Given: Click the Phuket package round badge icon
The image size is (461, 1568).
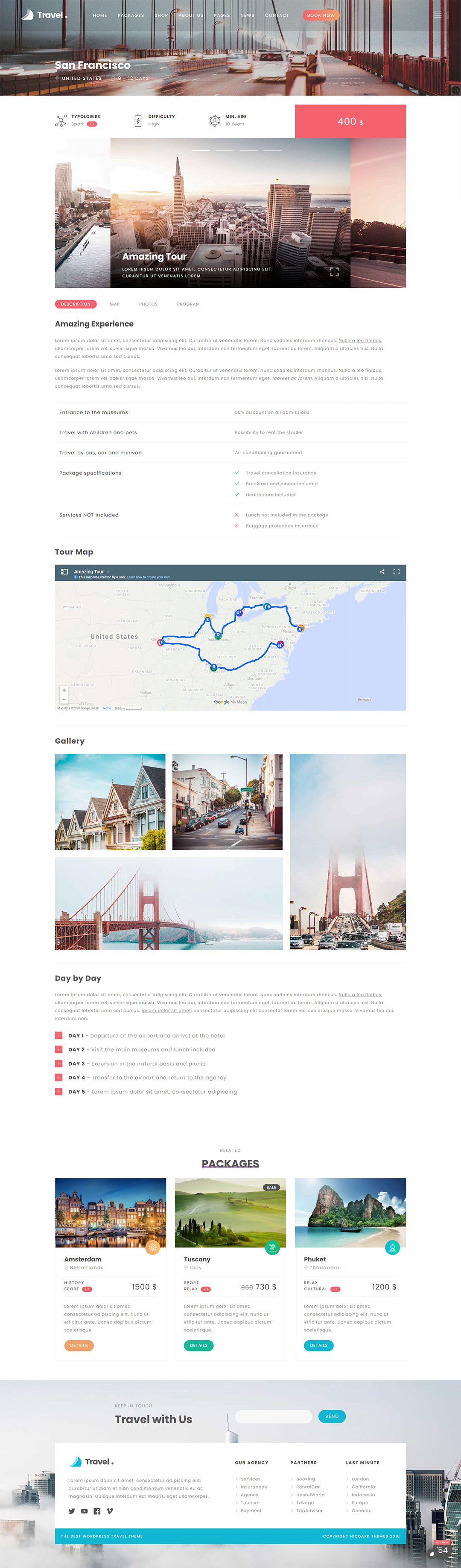Looking at the screenshot, I should (393, 1247).
